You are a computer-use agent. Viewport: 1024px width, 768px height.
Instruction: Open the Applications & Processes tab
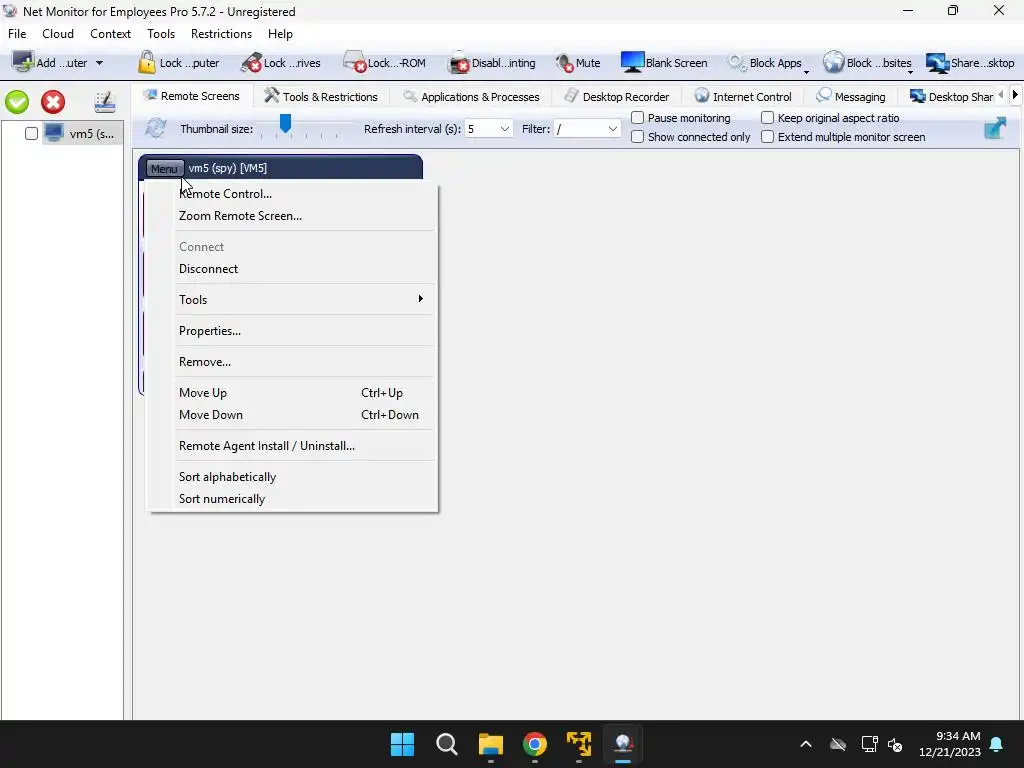pyautogui.click(x=472, y=97)
